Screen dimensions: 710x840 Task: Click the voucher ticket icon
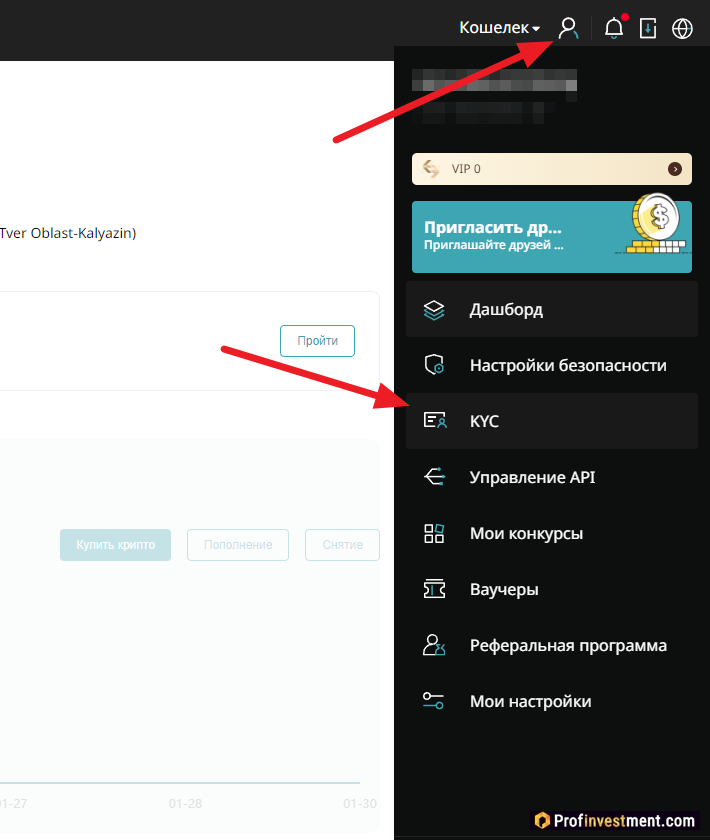[434, 589]
